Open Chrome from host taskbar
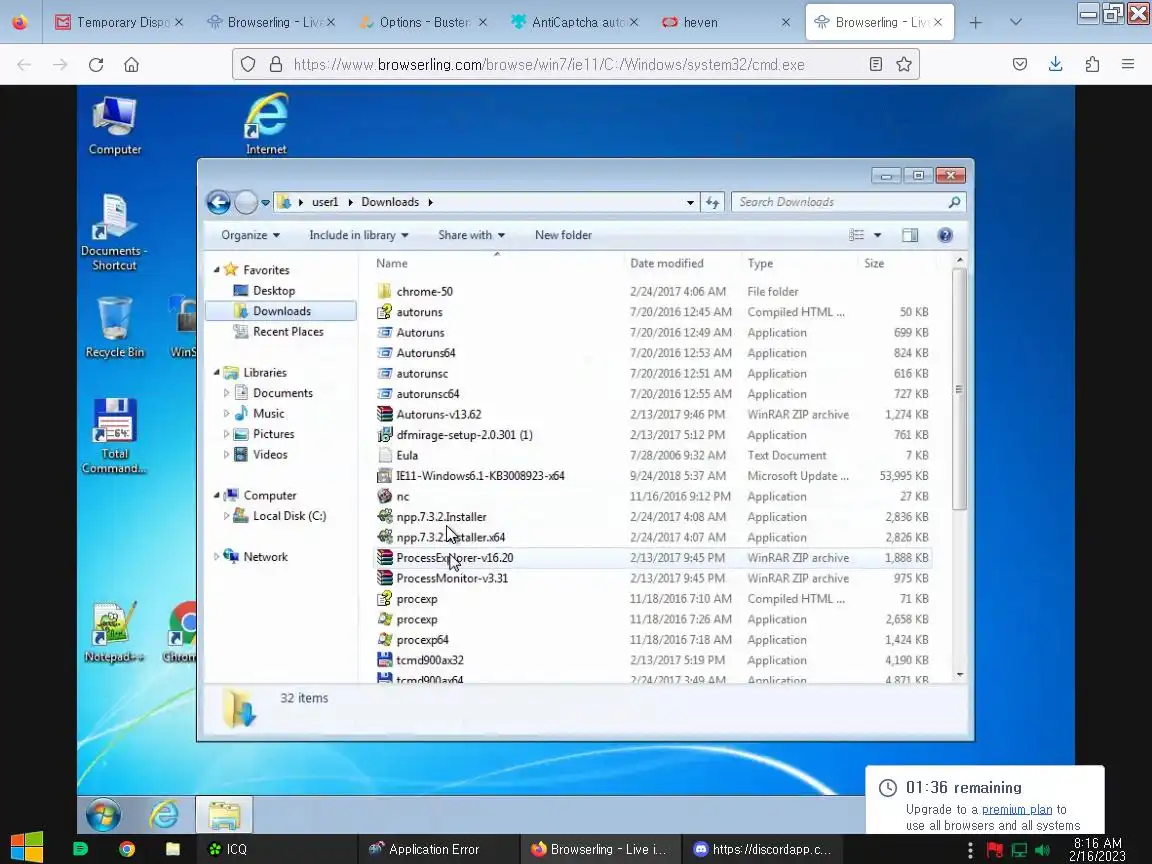The height and width of the screenshot is (864, 1152). pyautogui.click(x=127, y=849)
